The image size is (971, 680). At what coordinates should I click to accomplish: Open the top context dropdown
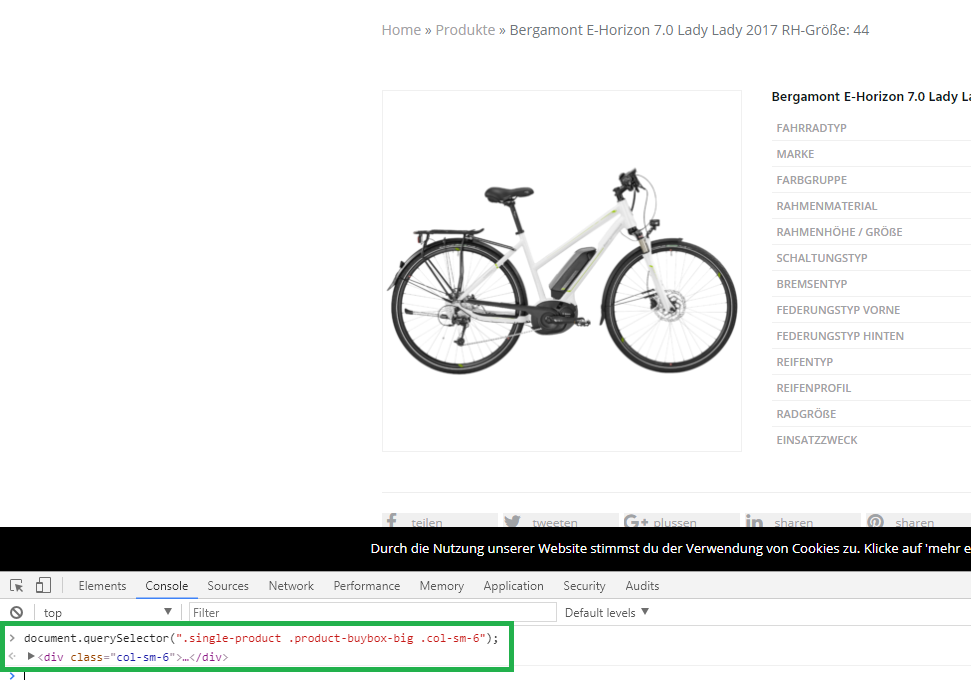108,612
